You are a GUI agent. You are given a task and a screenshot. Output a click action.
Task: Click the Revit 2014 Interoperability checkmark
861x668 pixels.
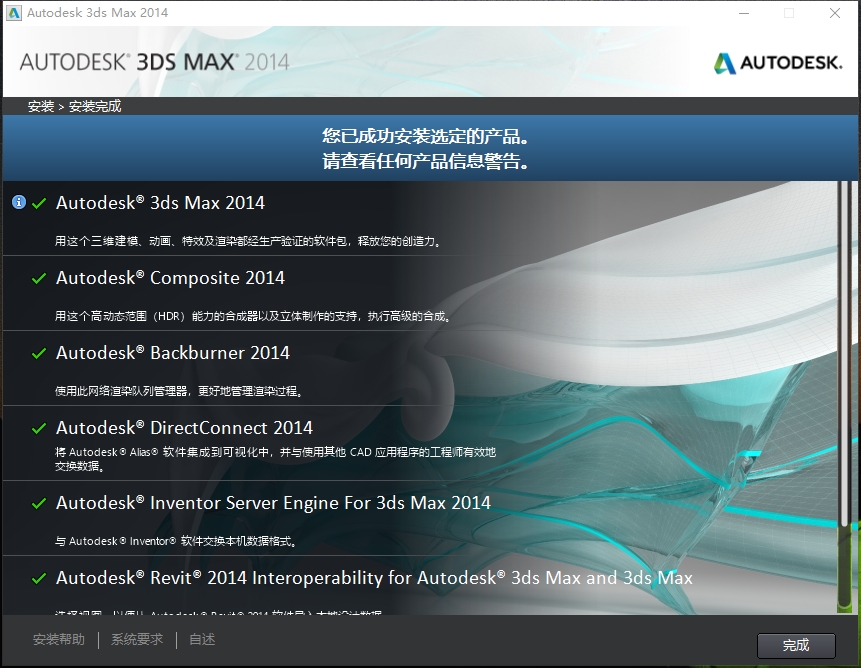[x=39, y=578]
